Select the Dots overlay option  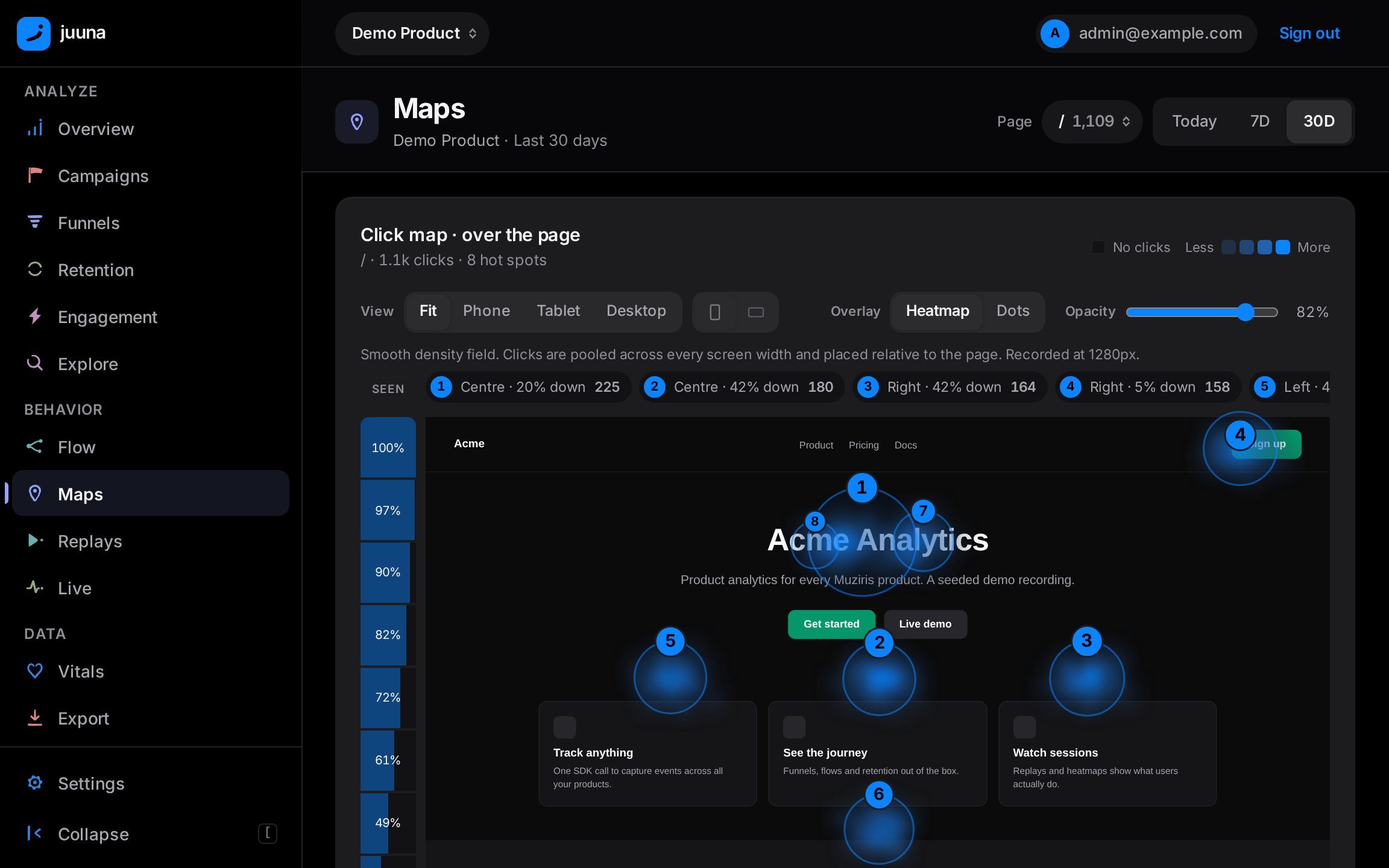click(x=1013, y=311)
